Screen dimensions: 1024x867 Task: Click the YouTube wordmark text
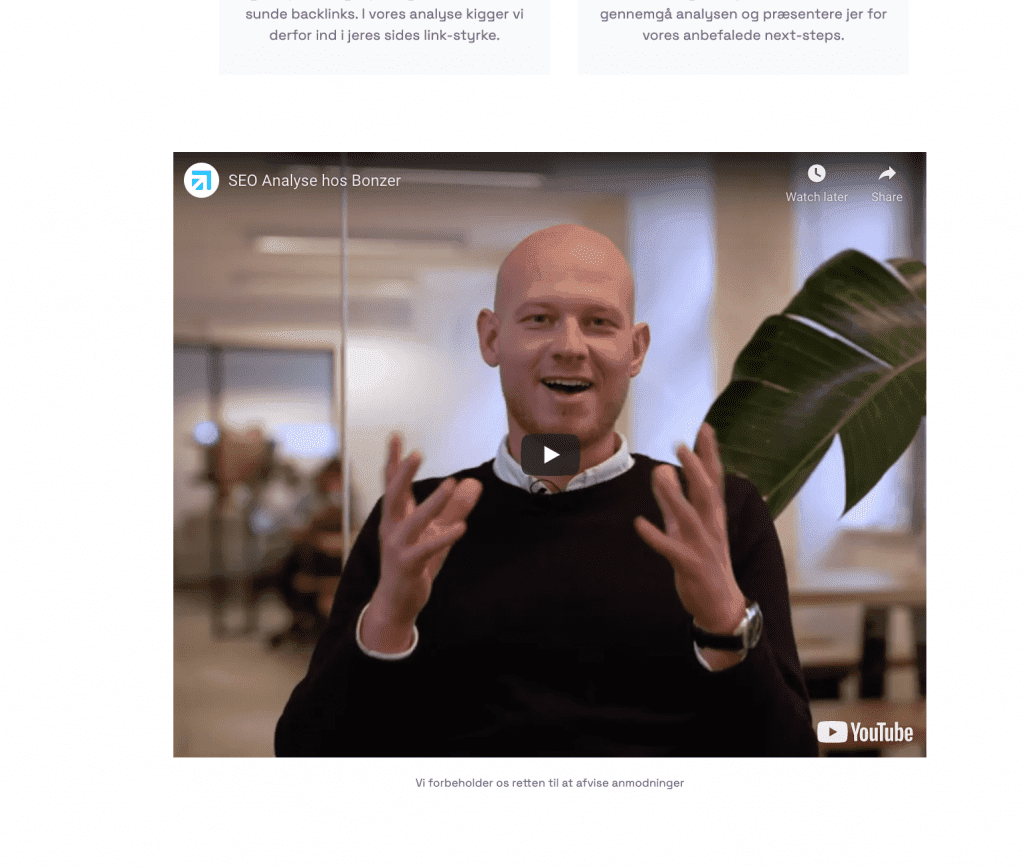tap(882, 733)
